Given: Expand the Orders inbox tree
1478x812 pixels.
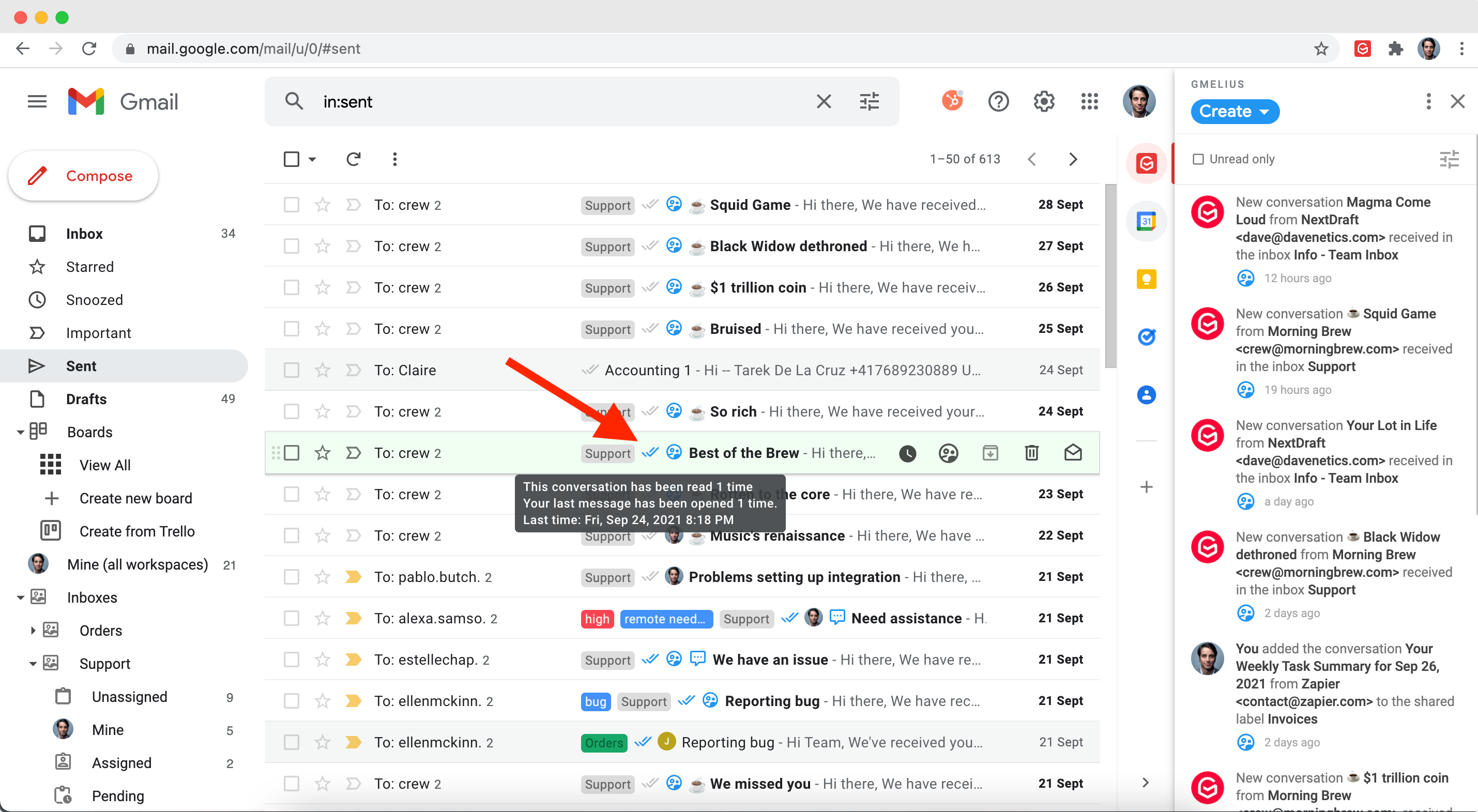Looking at the screenshot, I should (x=33, y=631).
